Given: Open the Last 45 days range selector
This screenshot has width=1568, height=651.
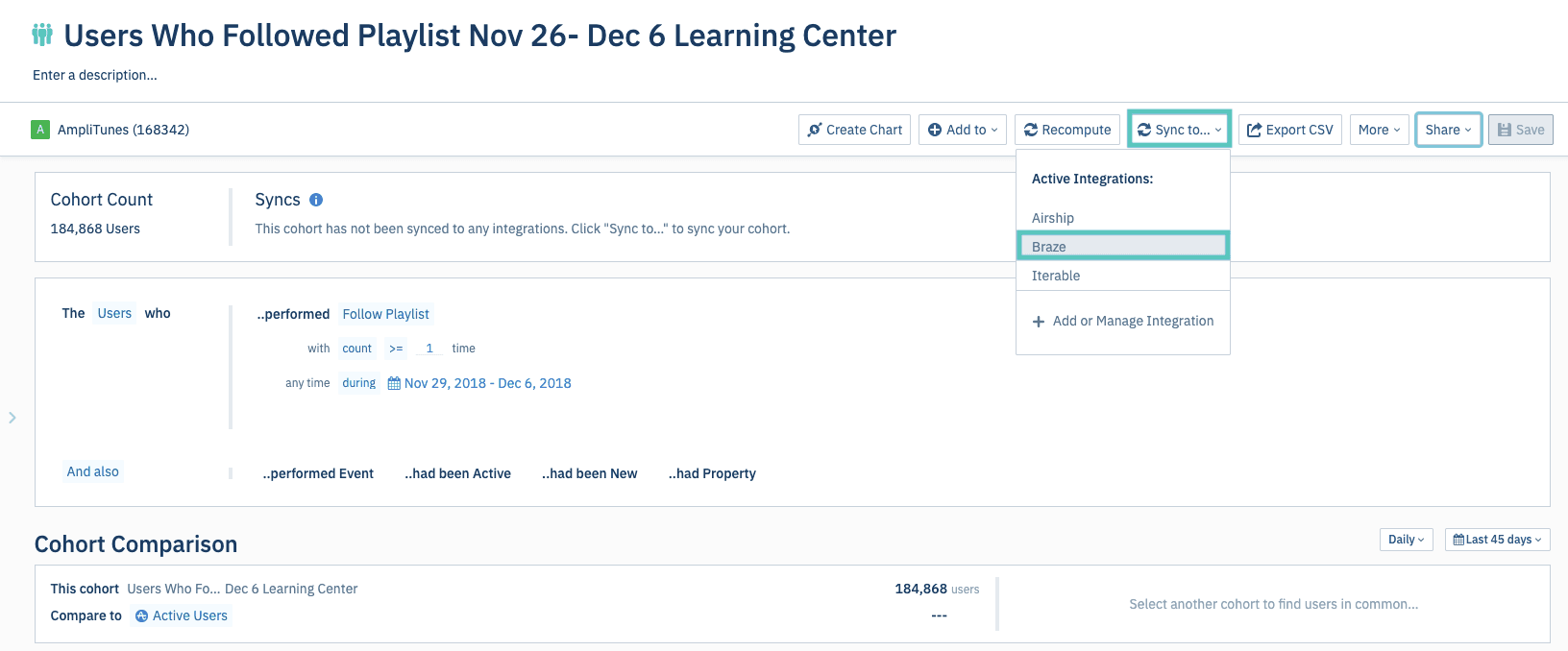Looking at the screenshot, I should tap(1497, 540).
